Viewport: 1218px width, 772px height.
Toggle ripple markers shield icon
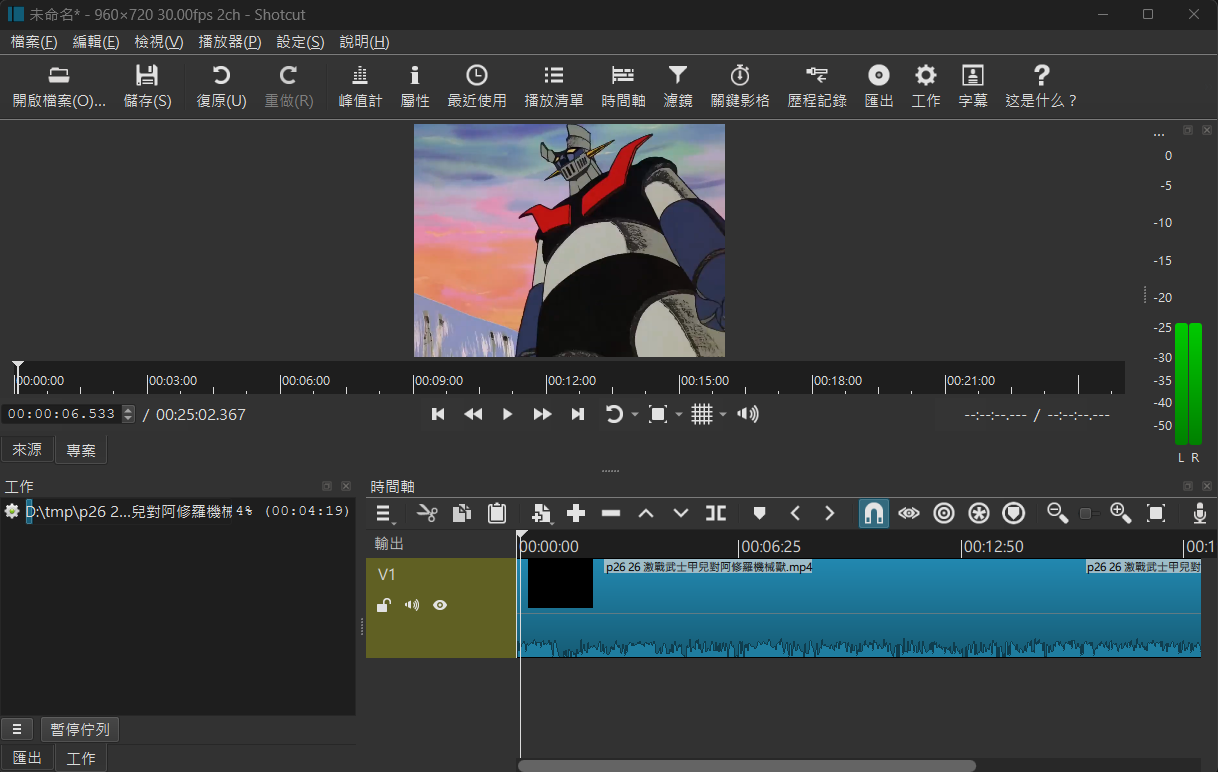coord(1014,513)
